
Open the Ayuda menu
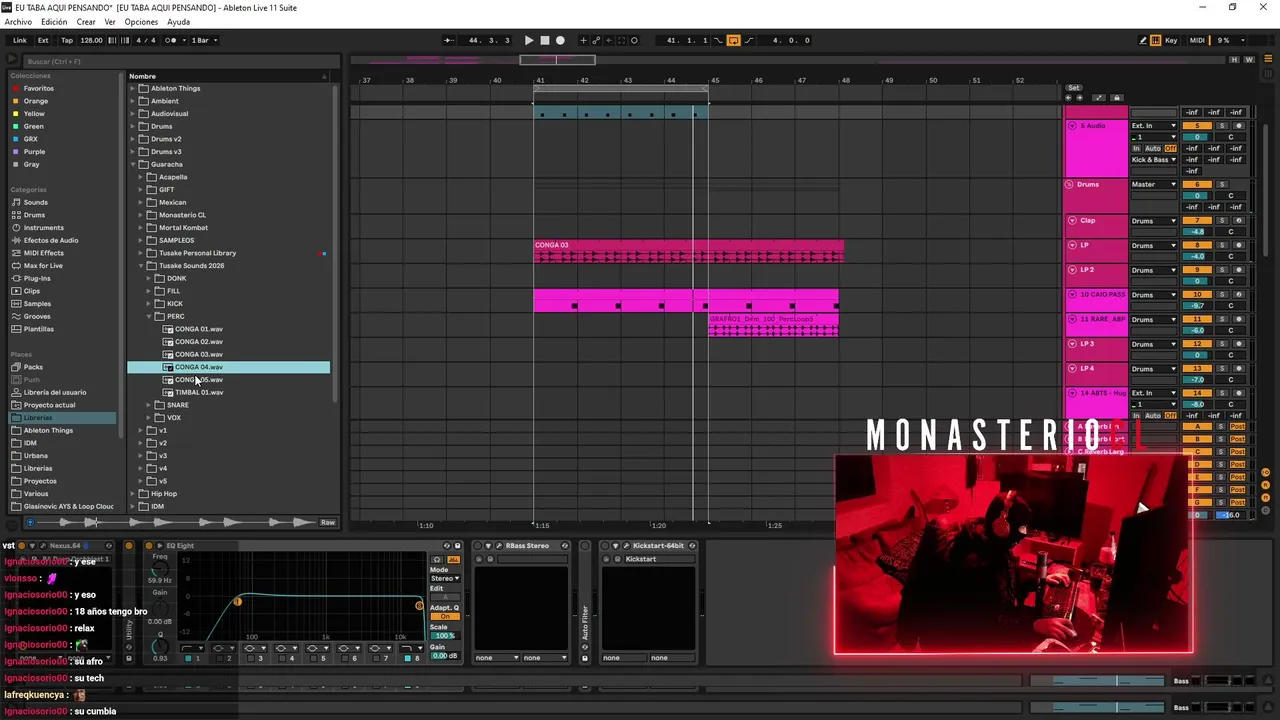click(178, 22)
